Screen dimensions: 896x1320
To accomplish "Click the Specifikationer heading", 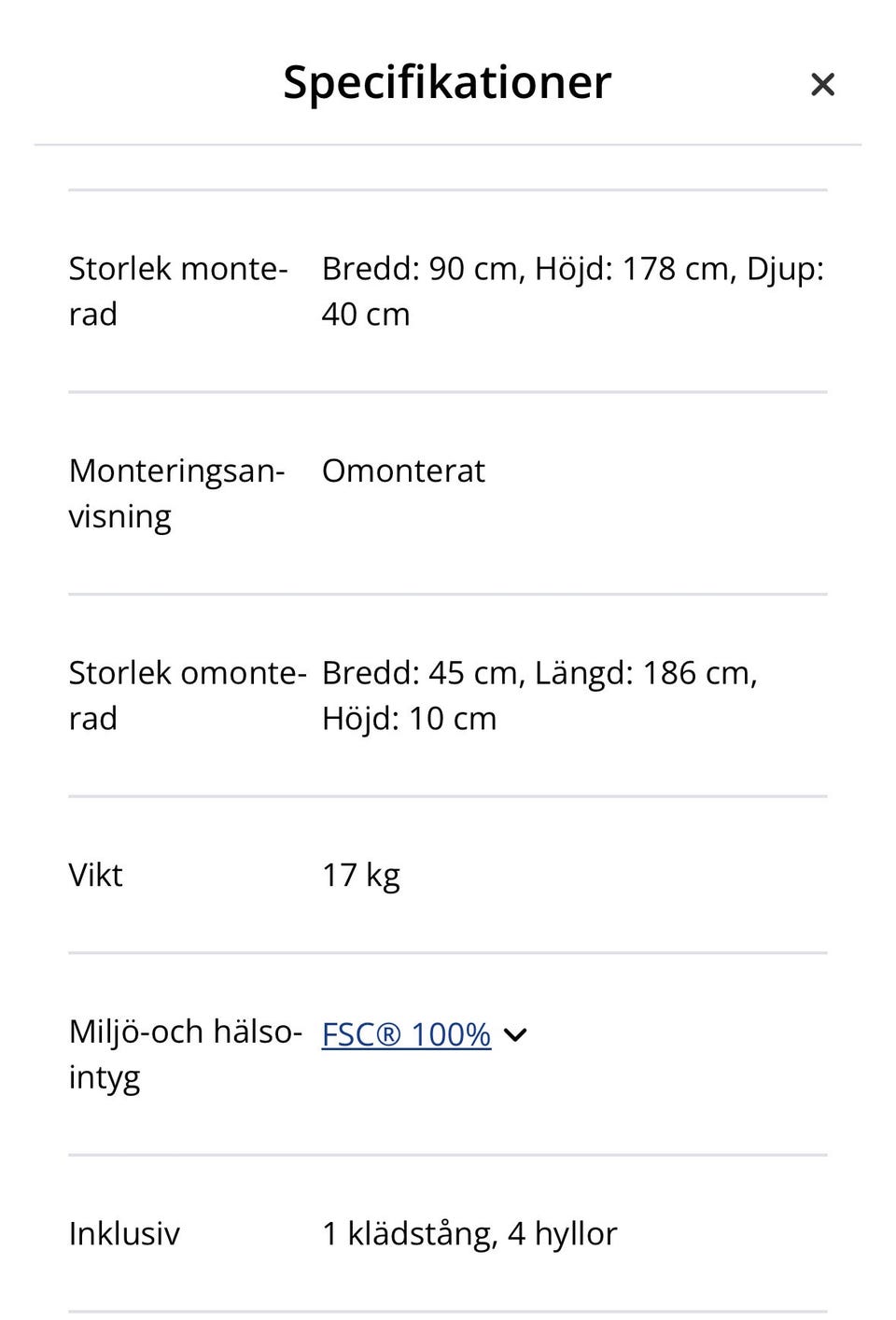I will tap(447, 82).
